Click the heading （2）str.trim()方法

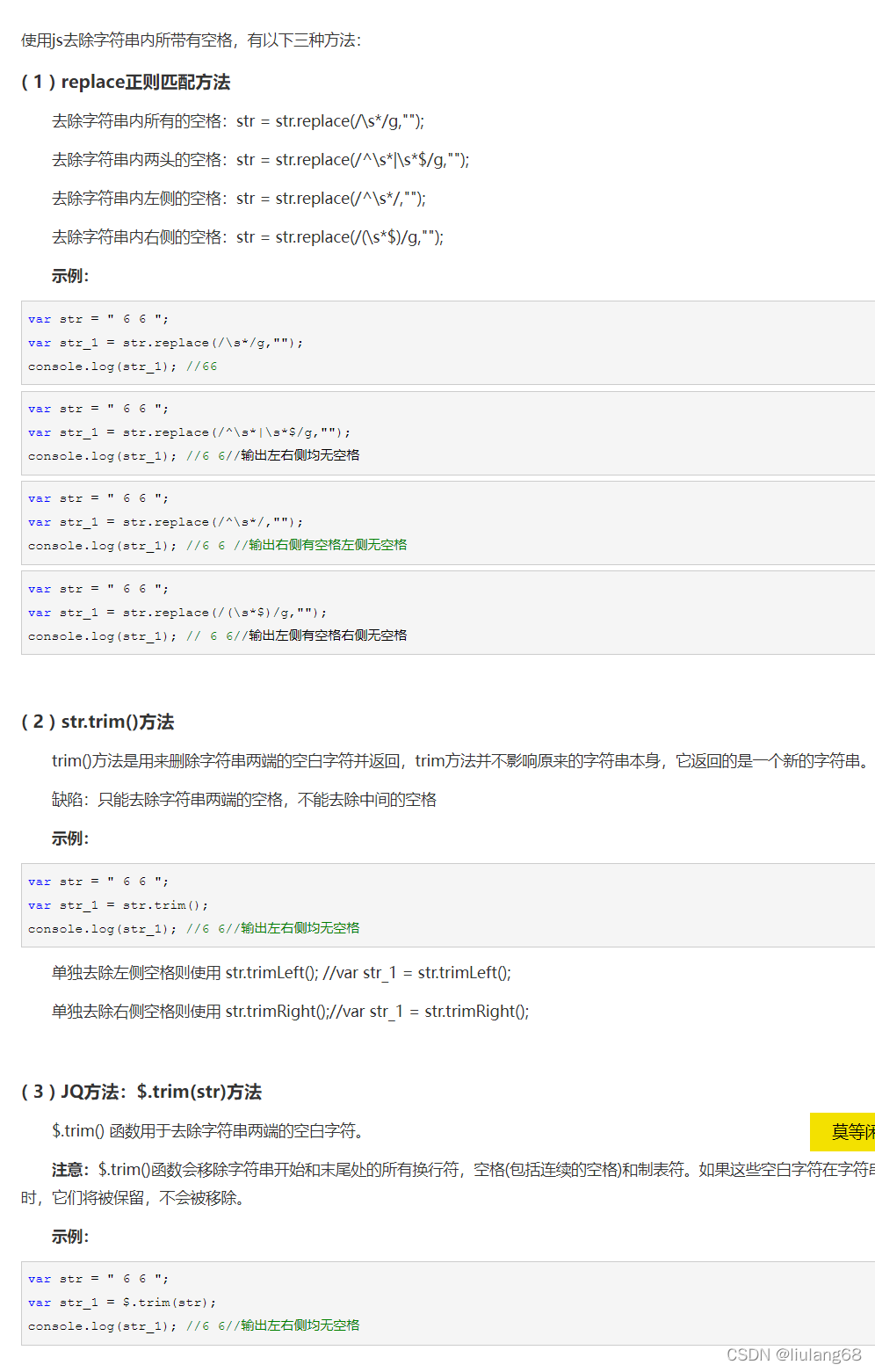click(x=98, y=721)
